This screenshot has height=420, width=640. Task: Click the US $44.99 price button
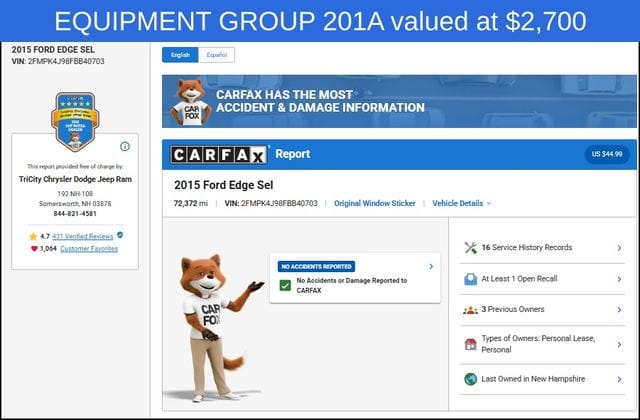[607, 154]
